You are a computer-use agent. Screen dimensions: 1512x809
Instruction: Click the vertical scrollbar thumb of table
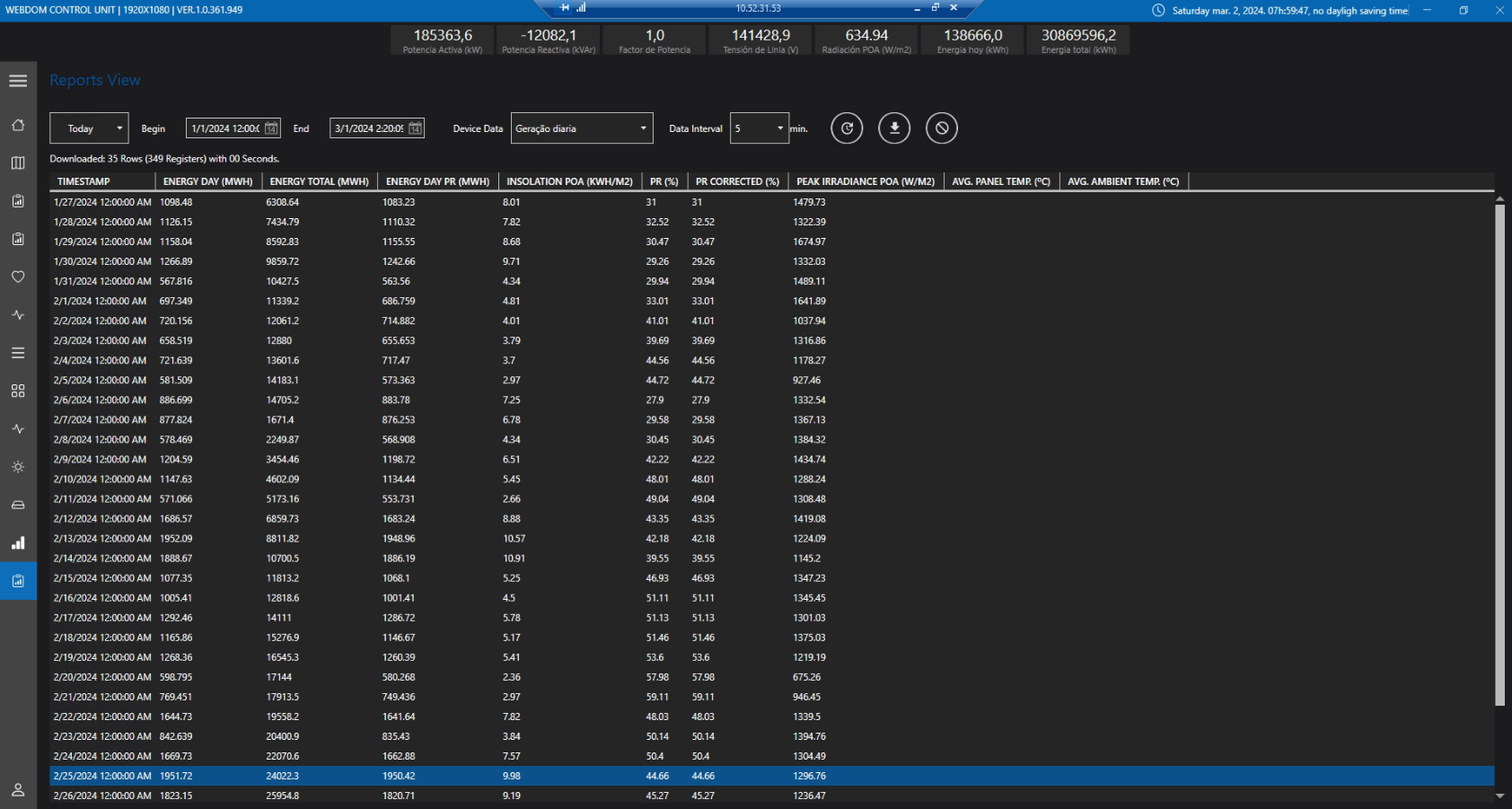[1499, 455]
